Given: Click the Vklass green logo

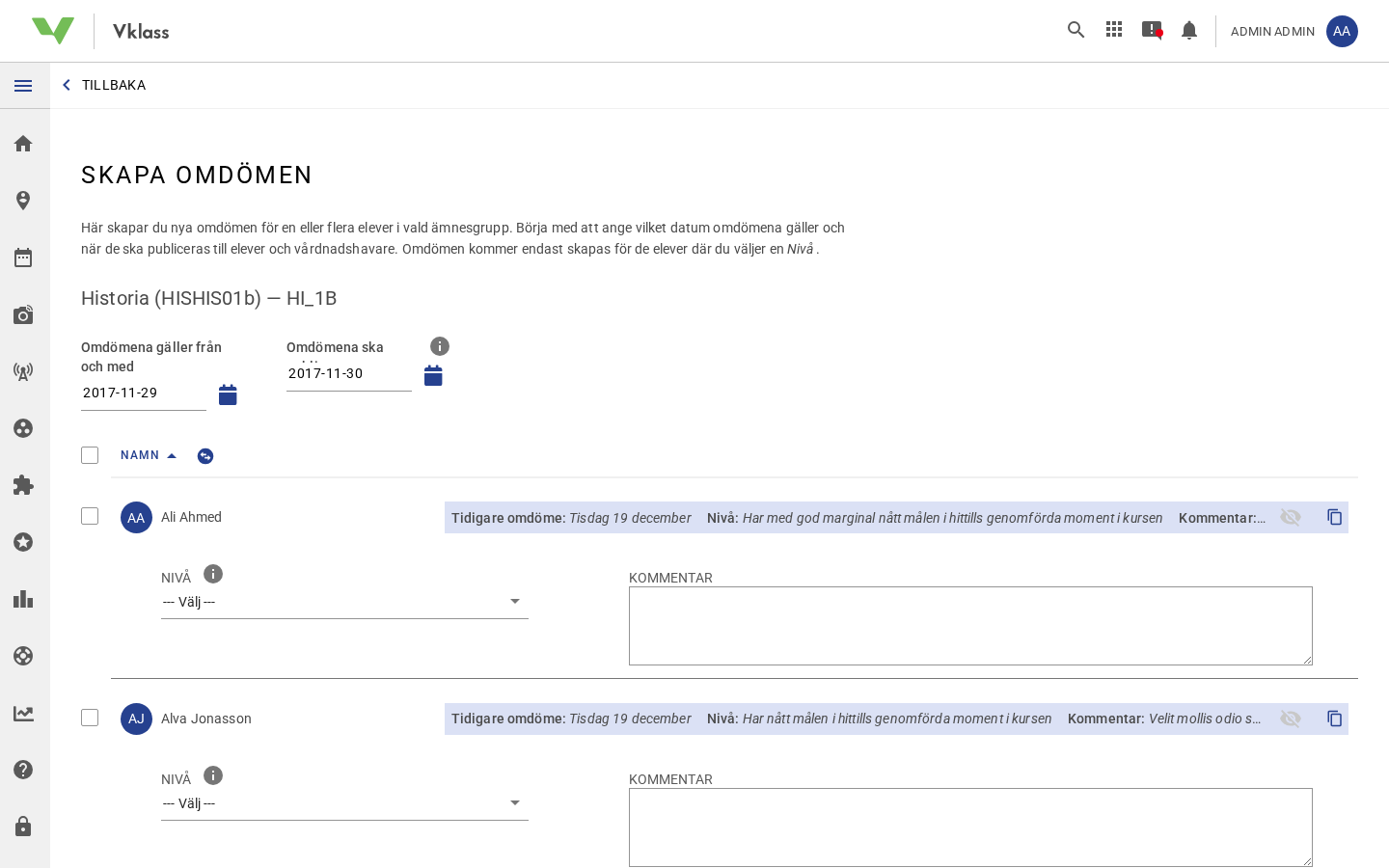Looking at the screenshot, I should [53, 31].
